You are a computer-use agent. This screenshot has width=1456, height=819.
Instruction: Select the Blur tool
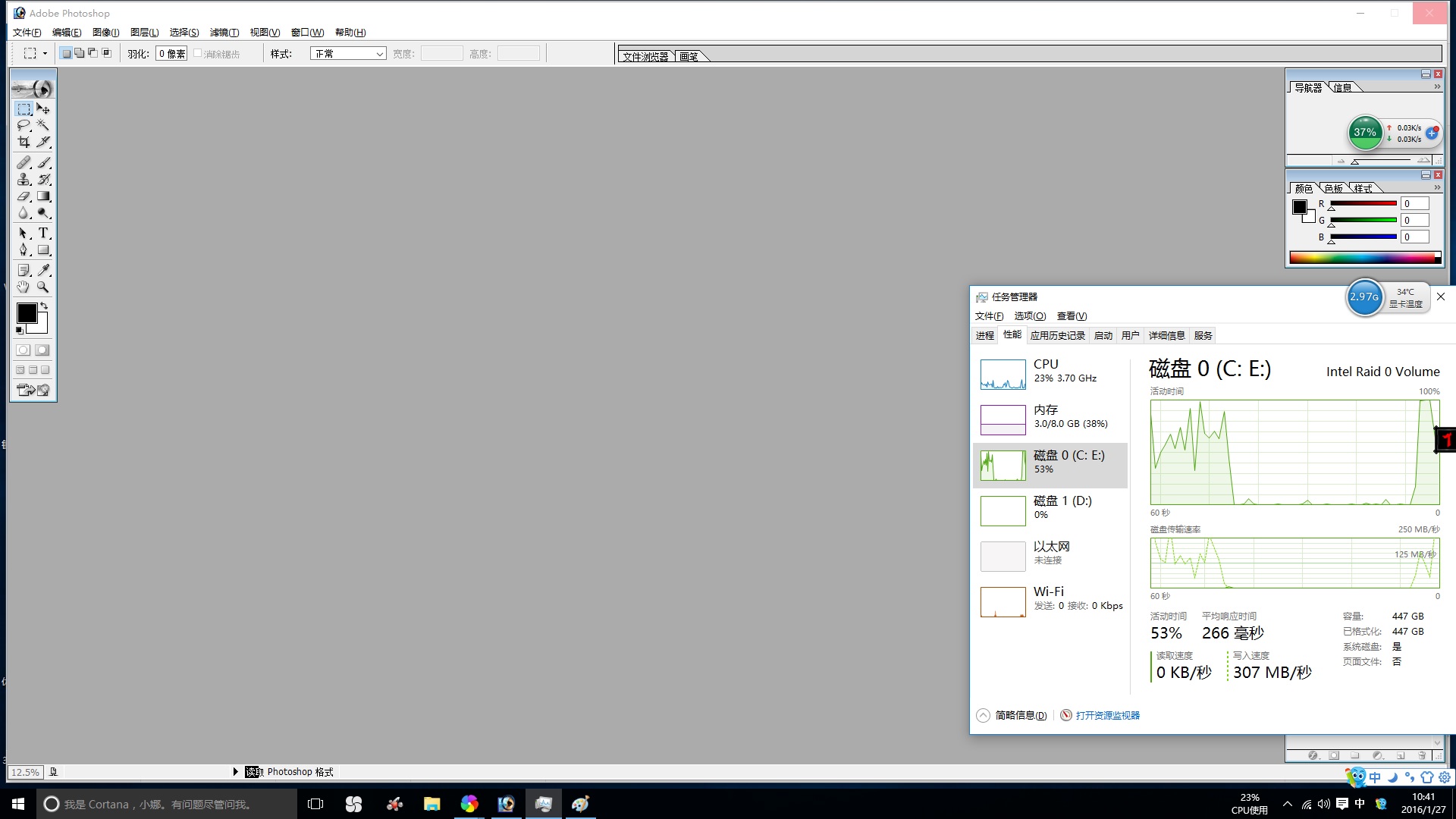[24, 212]
